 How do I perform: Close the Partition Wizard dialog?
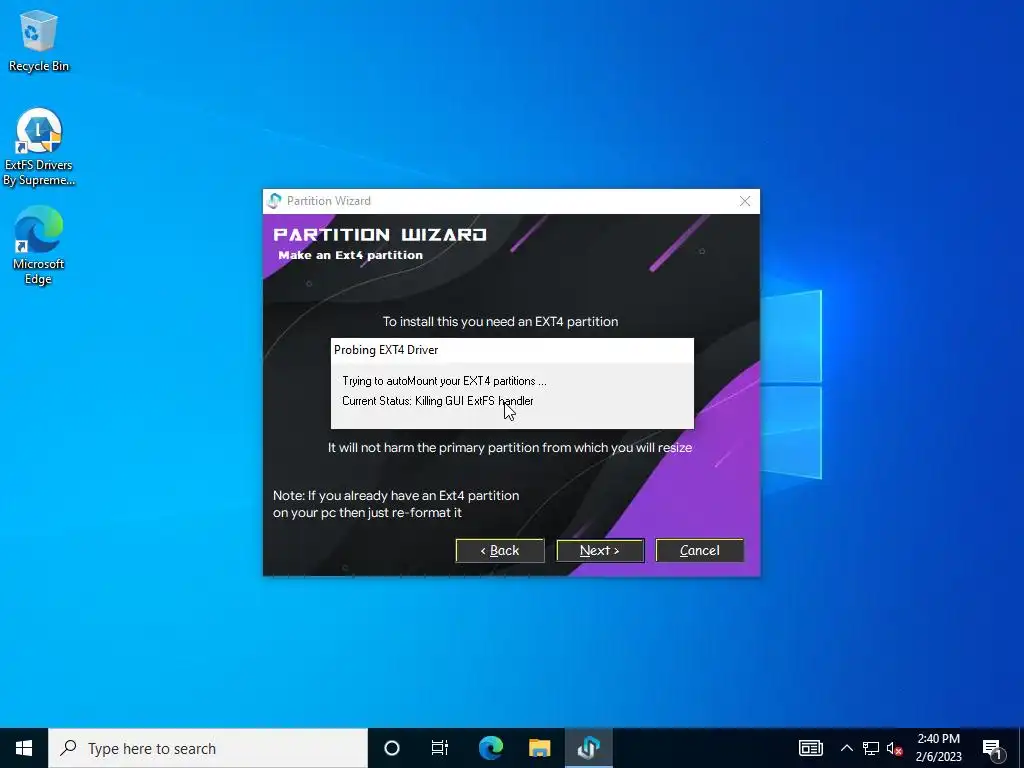(x=744, y=201)
